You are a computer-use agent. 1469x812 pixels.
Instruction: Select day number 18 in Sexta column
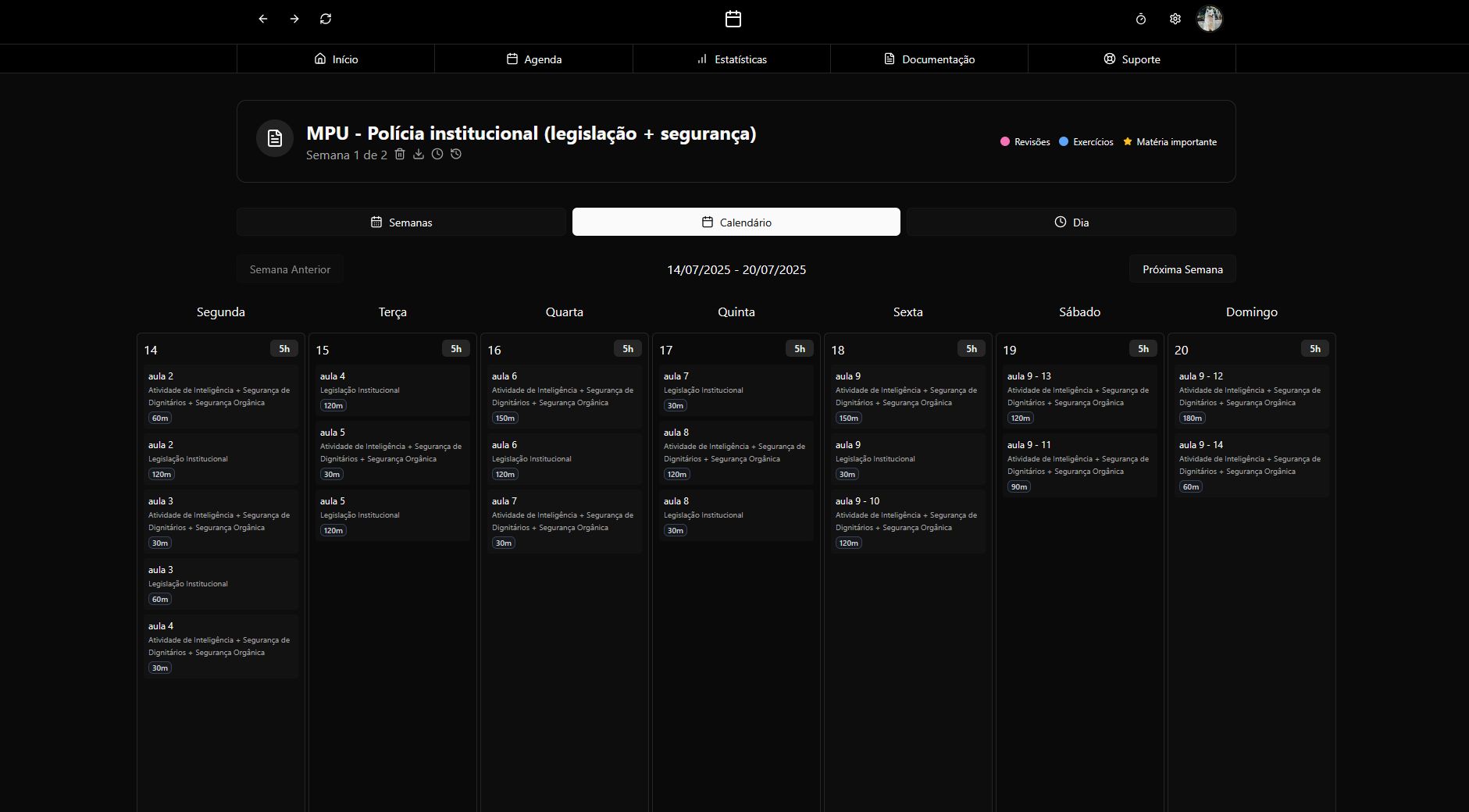point(838,351)
